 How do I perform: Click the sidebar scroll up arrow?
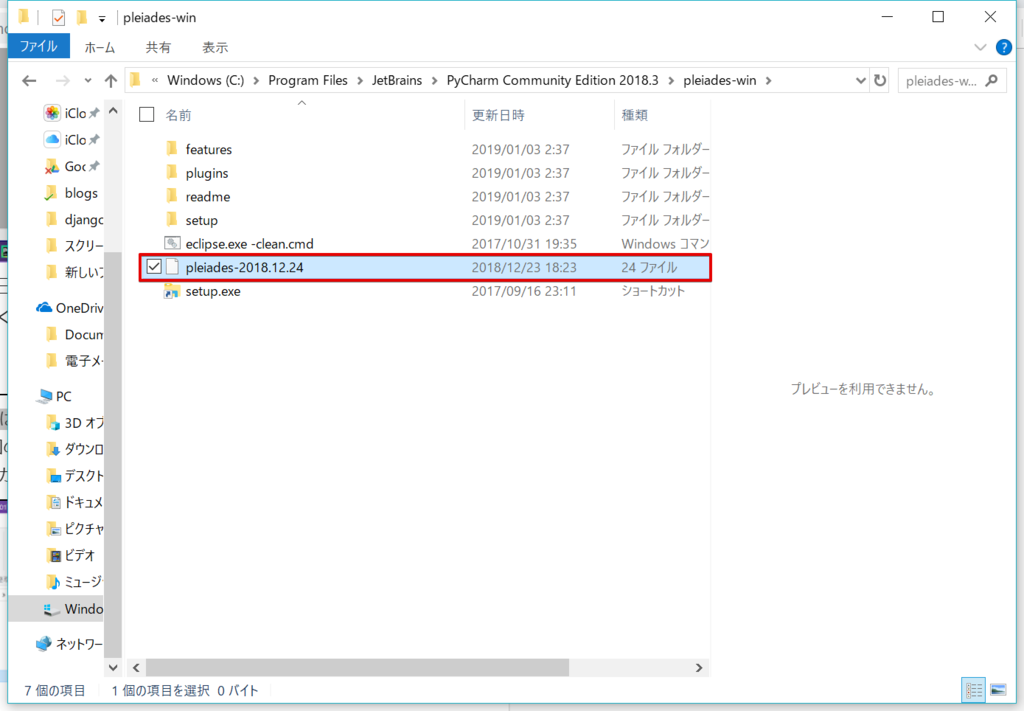(113, 111)
